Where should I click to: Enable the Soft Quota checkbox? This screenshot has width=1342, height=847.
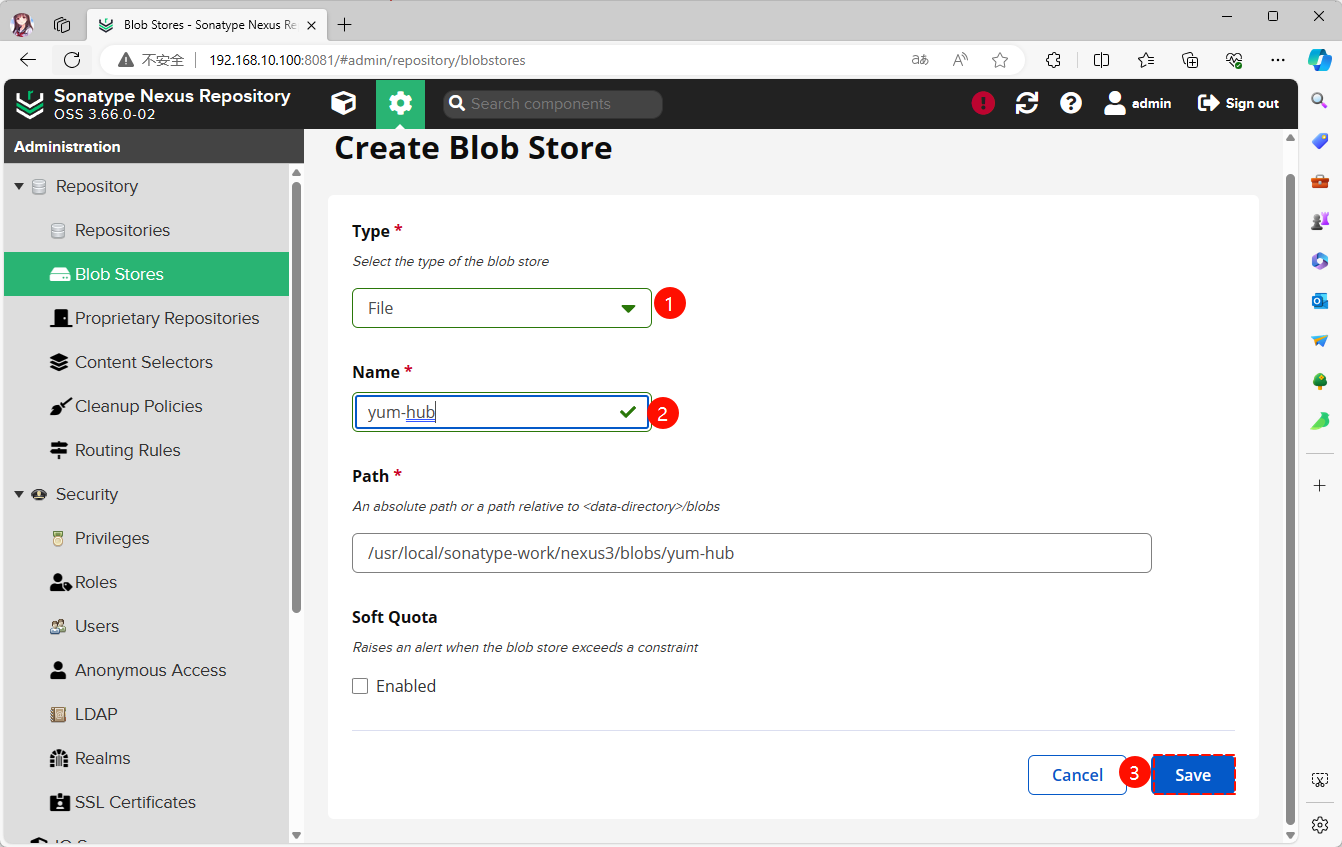coord(360,686)
